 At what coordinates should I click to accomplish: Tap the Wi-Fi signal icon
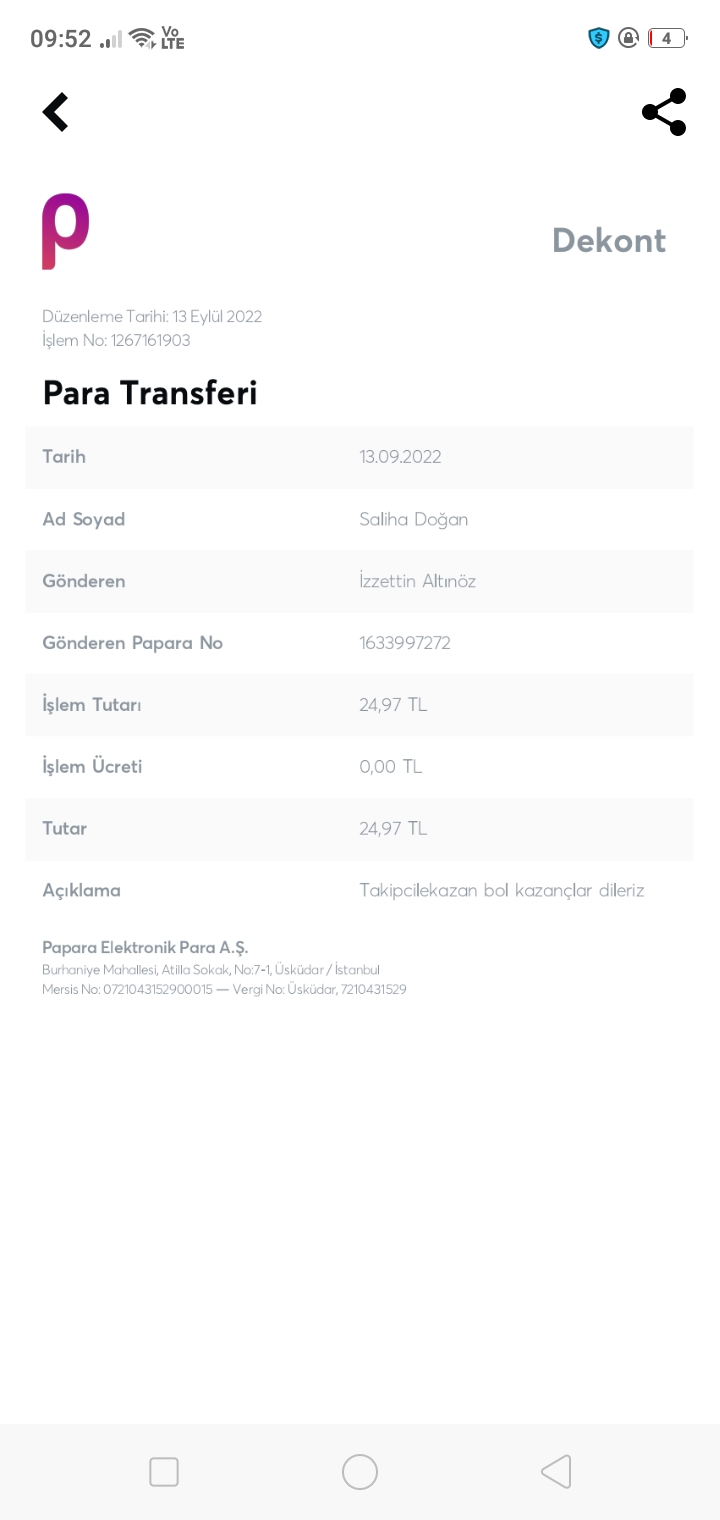pos(142,39)
